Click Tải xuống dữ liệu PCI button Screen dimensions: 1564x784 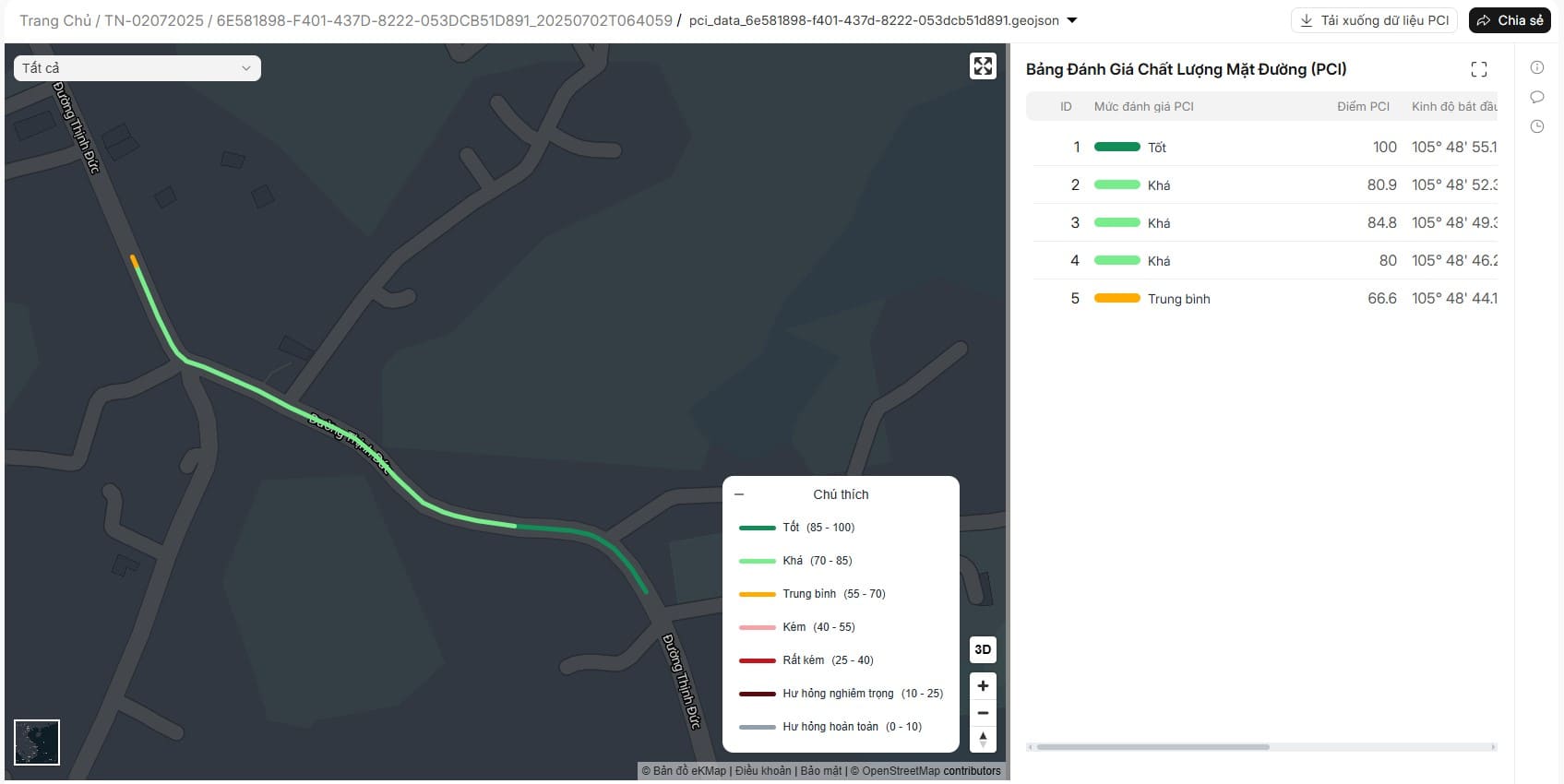coord(1374,20)
